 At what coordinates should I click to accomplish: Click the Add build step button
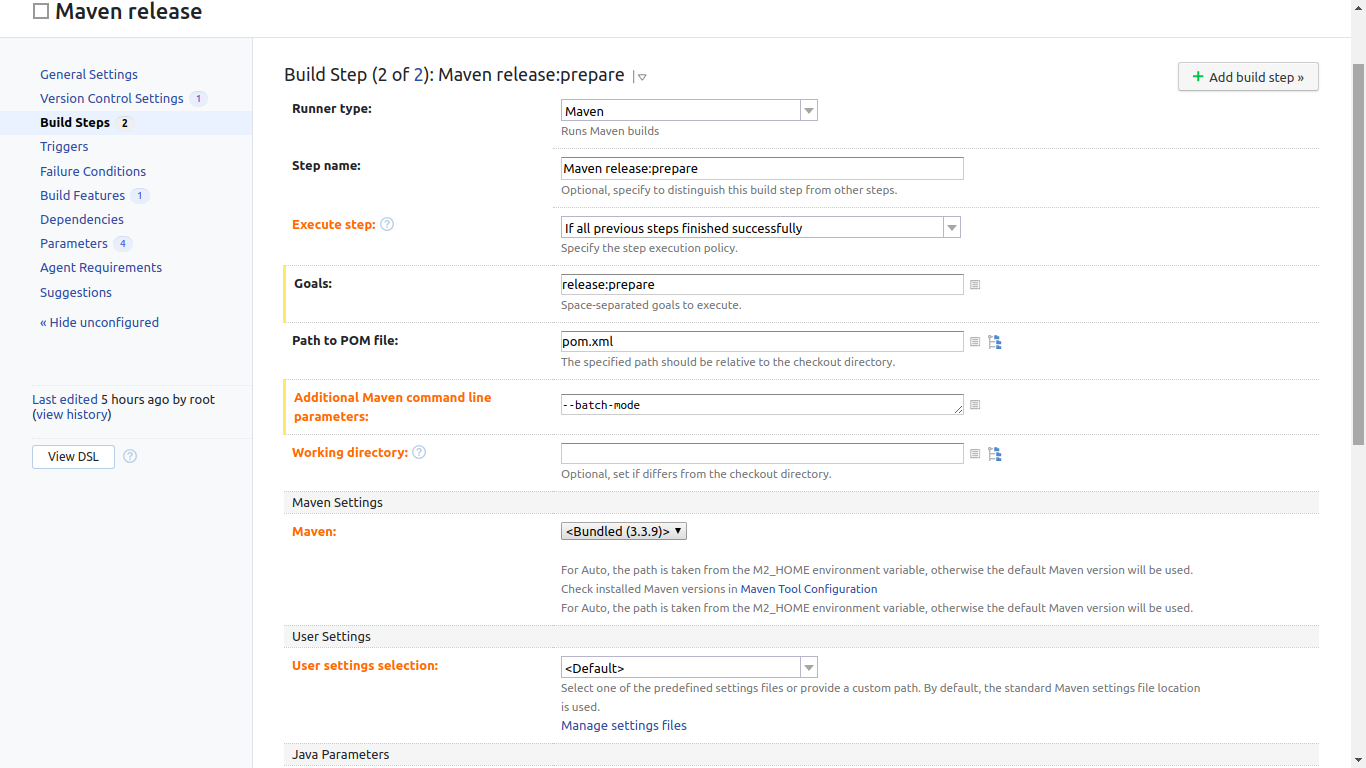point(1248,77)
